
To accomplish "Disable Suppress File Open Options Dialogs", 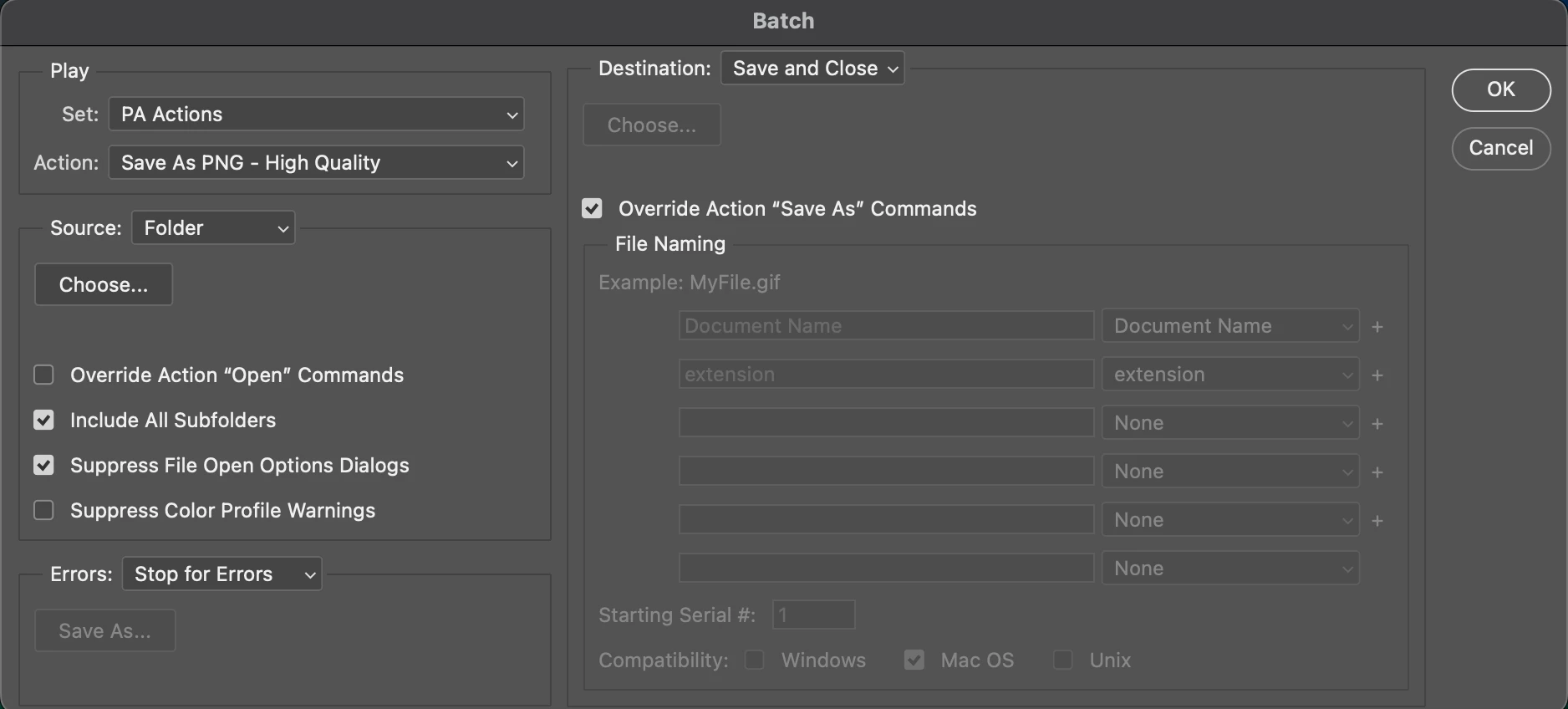I will [43, 465].
